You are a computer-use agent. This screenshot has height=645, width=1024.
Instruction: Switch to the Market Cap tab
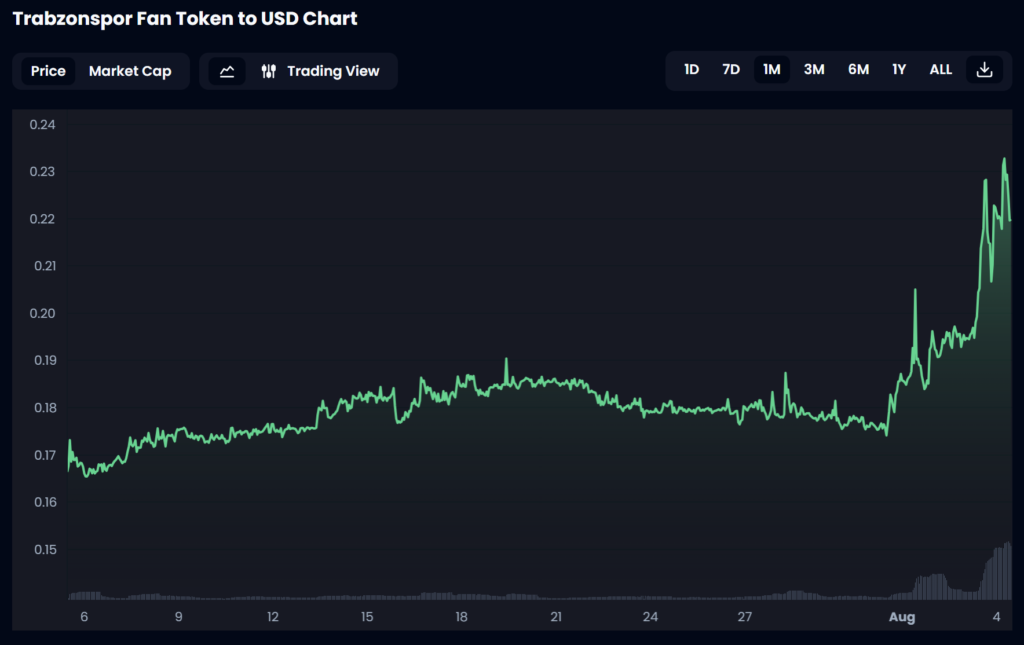pyautogui.click(x=130, y=71)
